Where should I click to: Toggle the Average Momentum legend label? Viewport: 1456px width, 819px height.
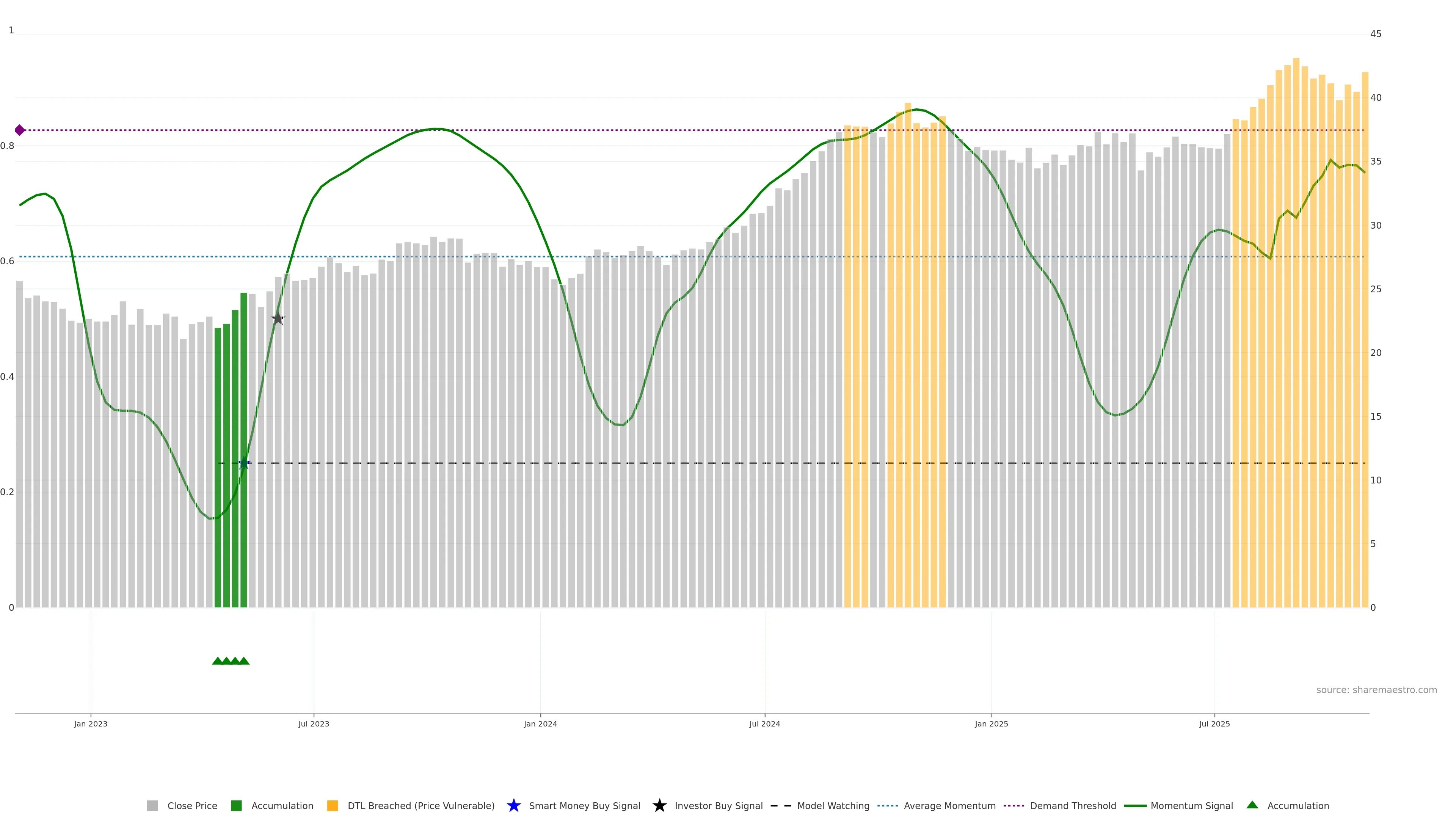949,806
